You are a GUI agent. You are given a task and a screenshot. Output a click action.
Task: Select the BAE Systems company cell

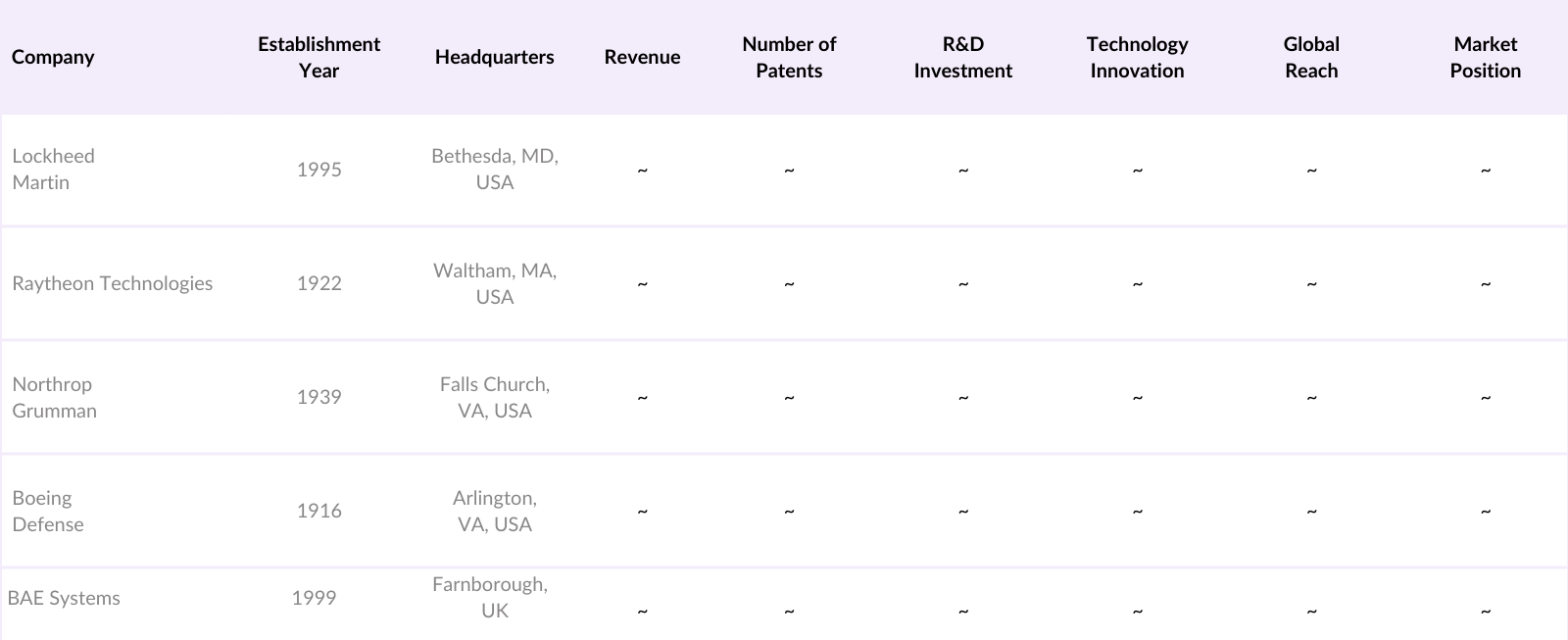point(64,598)
